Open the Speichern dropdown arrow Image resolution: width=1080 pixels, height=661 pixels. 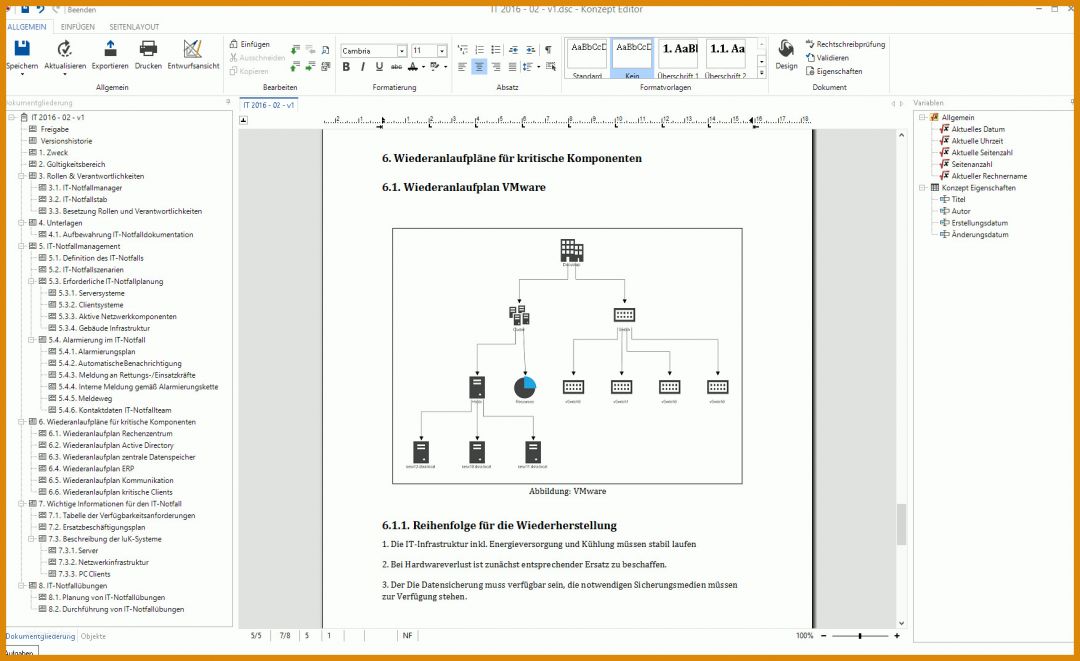[x=22, y=74]
